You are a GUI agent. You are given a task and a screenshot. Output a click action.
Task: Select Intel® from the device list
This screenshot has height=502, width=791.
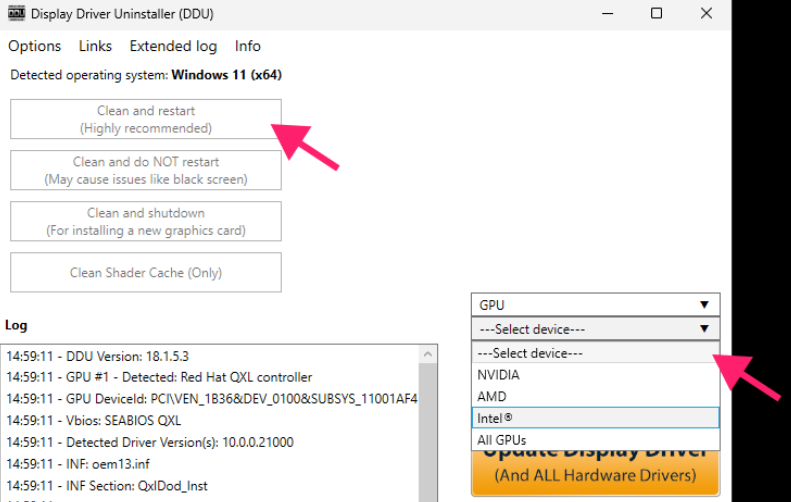(595, 418)
